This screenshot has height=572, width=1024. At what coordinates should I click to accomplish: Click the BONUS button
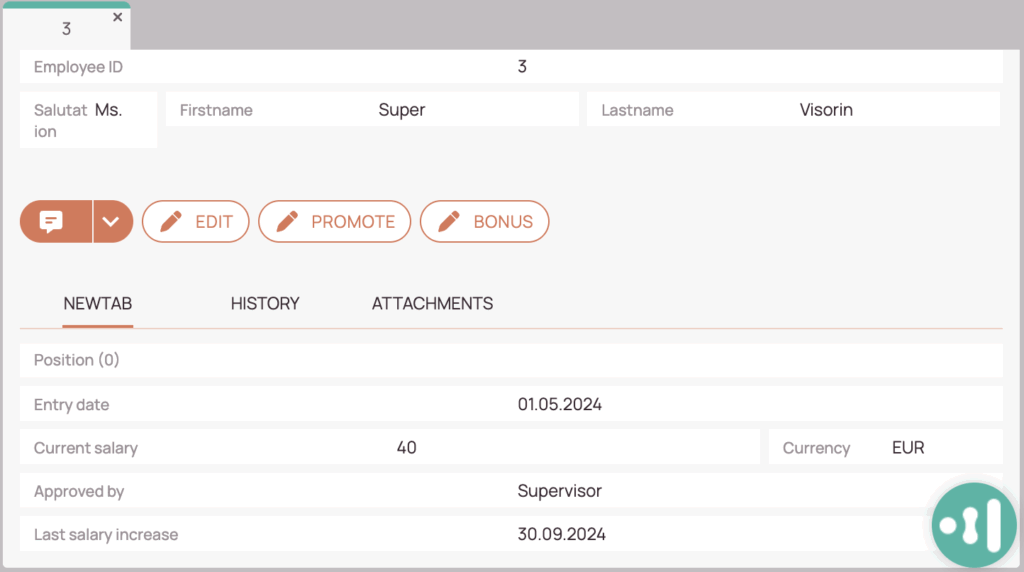(x=484, y=222)
